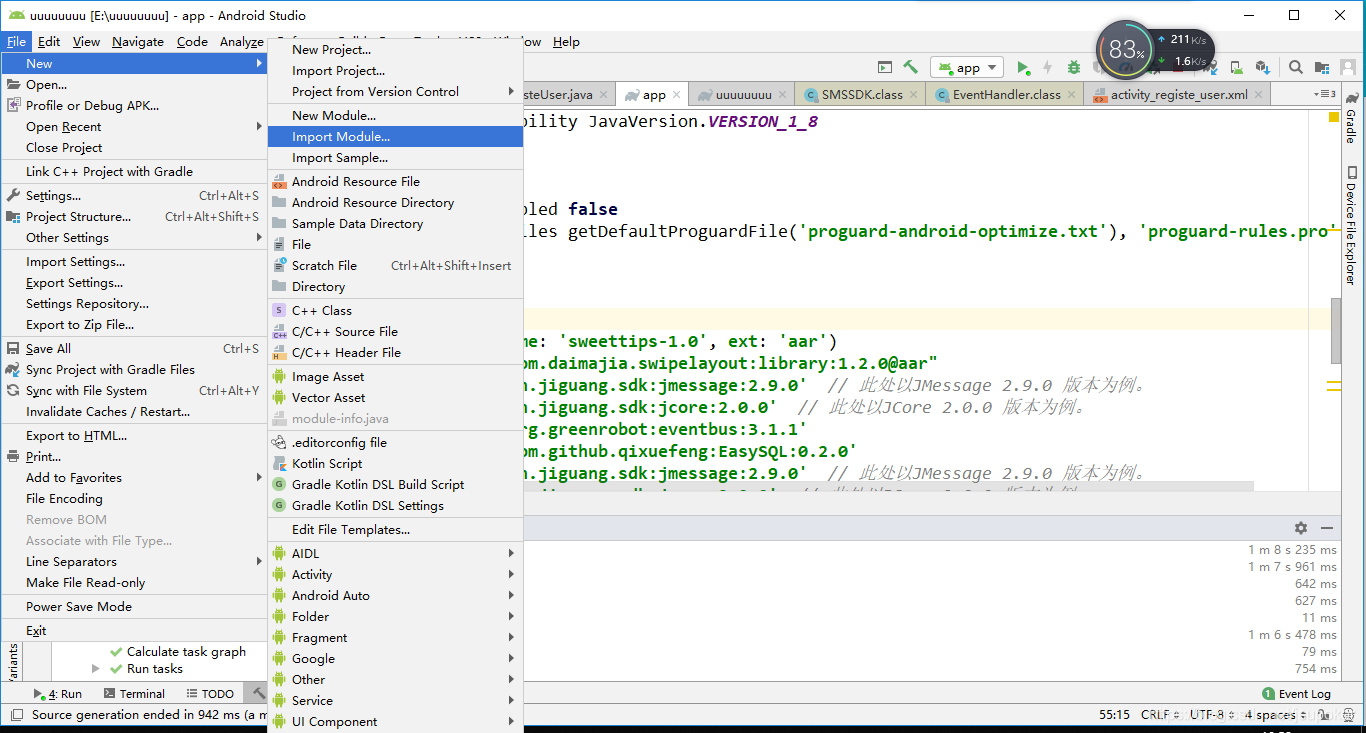Viewport: 1366px width, 733px height.
Task: Open the SDK Manager icon
Action: 1262,67
